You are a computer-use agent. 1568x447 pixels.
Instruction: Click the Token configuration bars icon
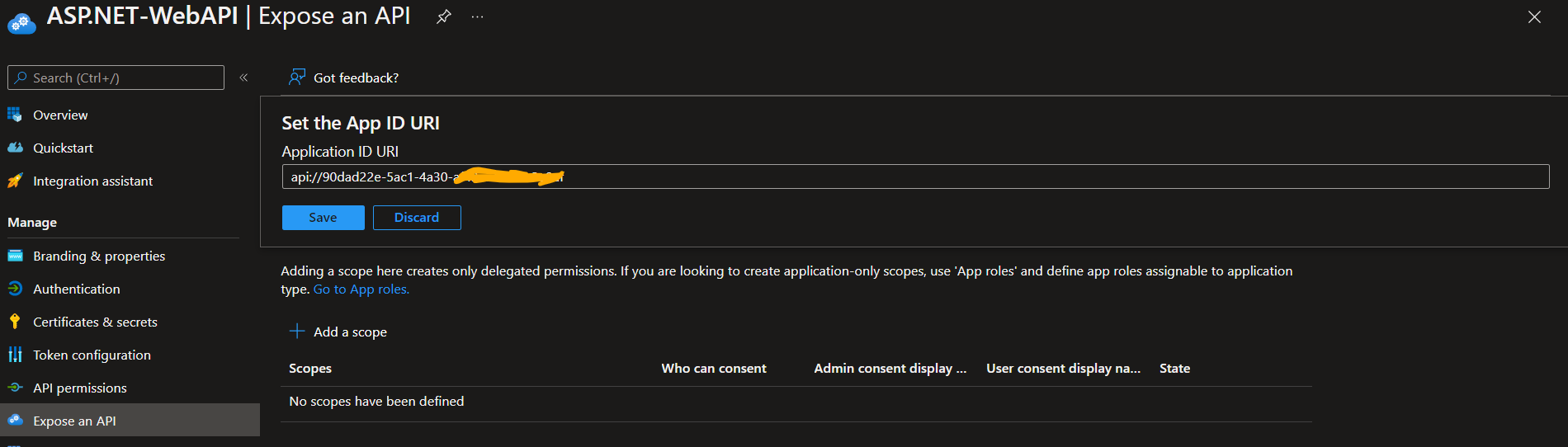[15, 355]
